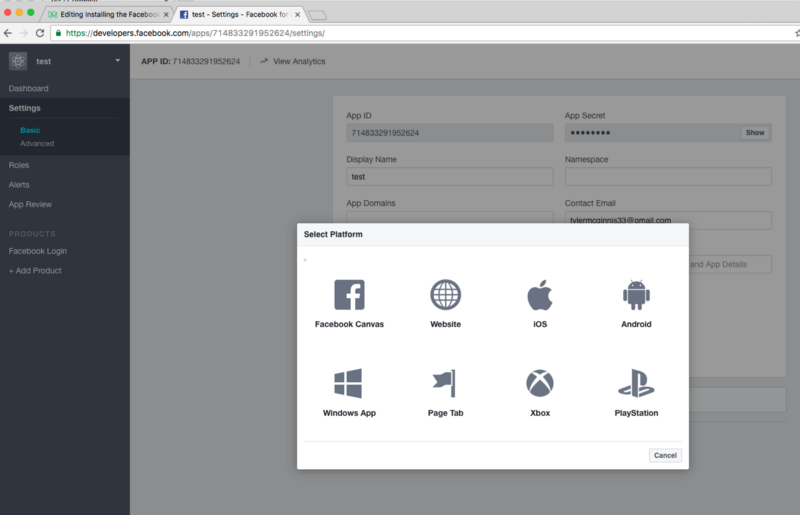Open Settings in the sidebar
Viewport: 800px width, 515px height.
click(x=24, y=108)
